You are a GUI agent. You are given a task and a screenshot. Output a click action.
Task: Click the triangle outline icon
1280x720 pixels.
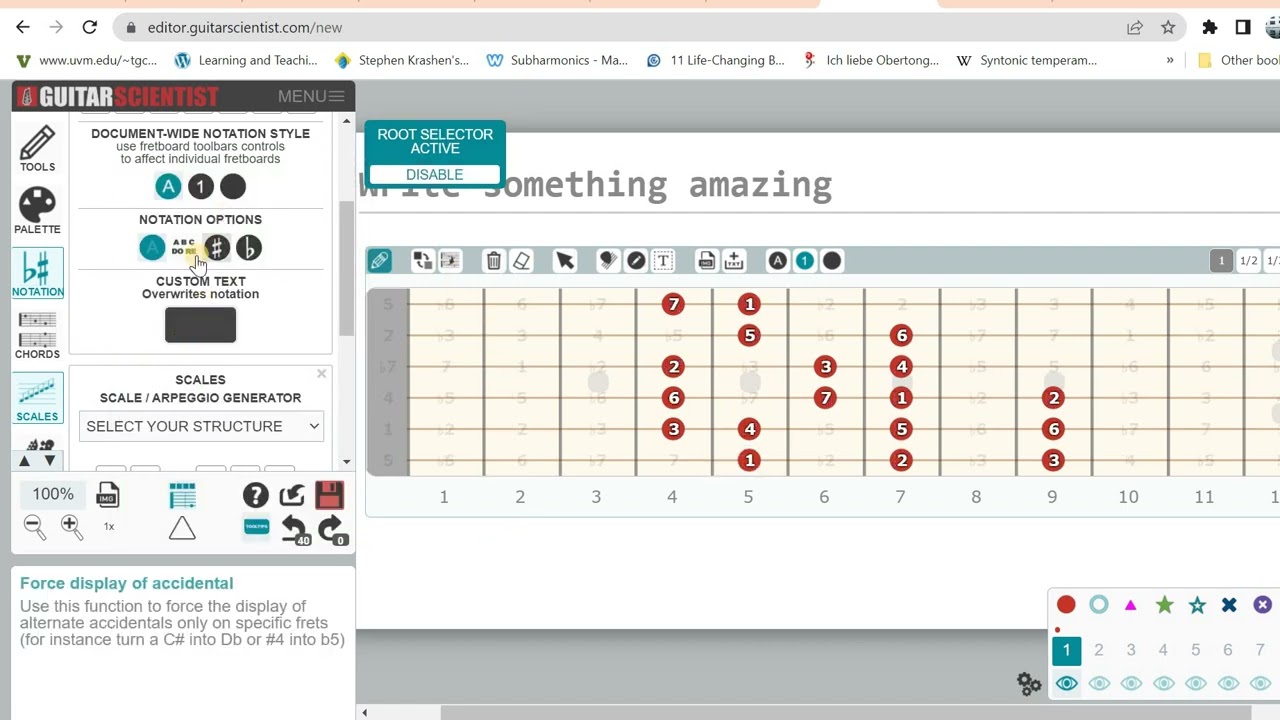[x=182, y=528]
